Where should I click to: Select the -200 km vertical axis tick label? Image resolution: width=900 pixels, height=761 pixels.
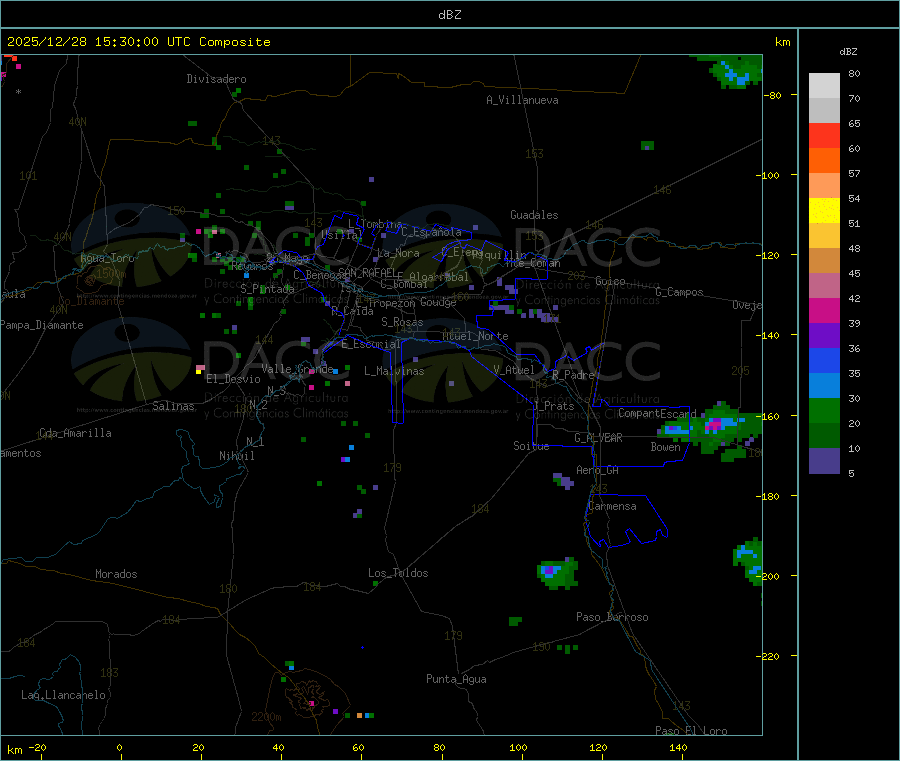770,576
